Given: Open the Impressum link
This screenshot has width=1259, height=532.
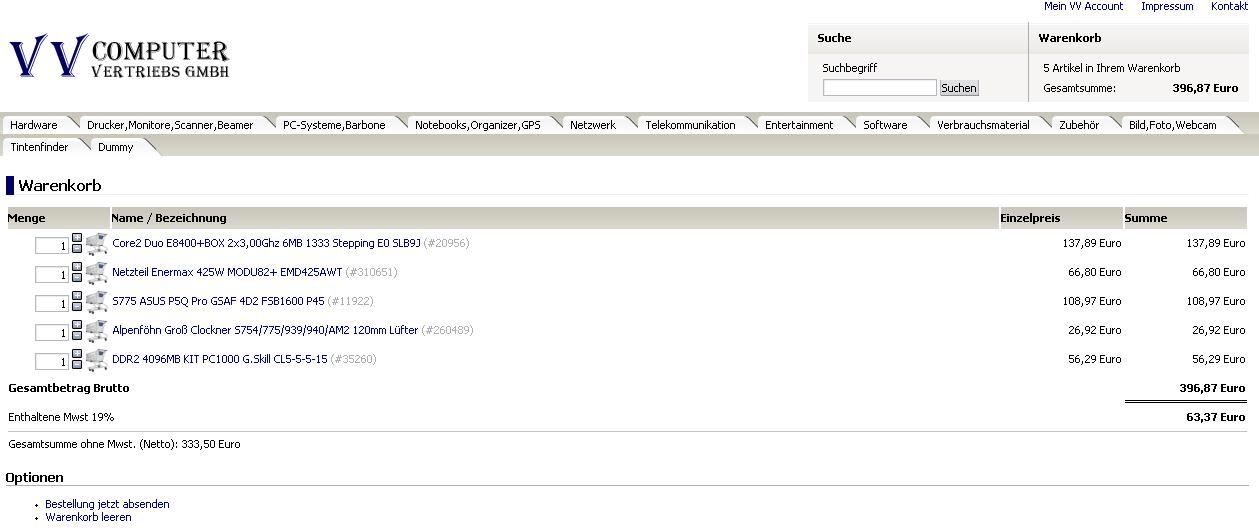Looking at the screenshot, I should coord(1167,6).
